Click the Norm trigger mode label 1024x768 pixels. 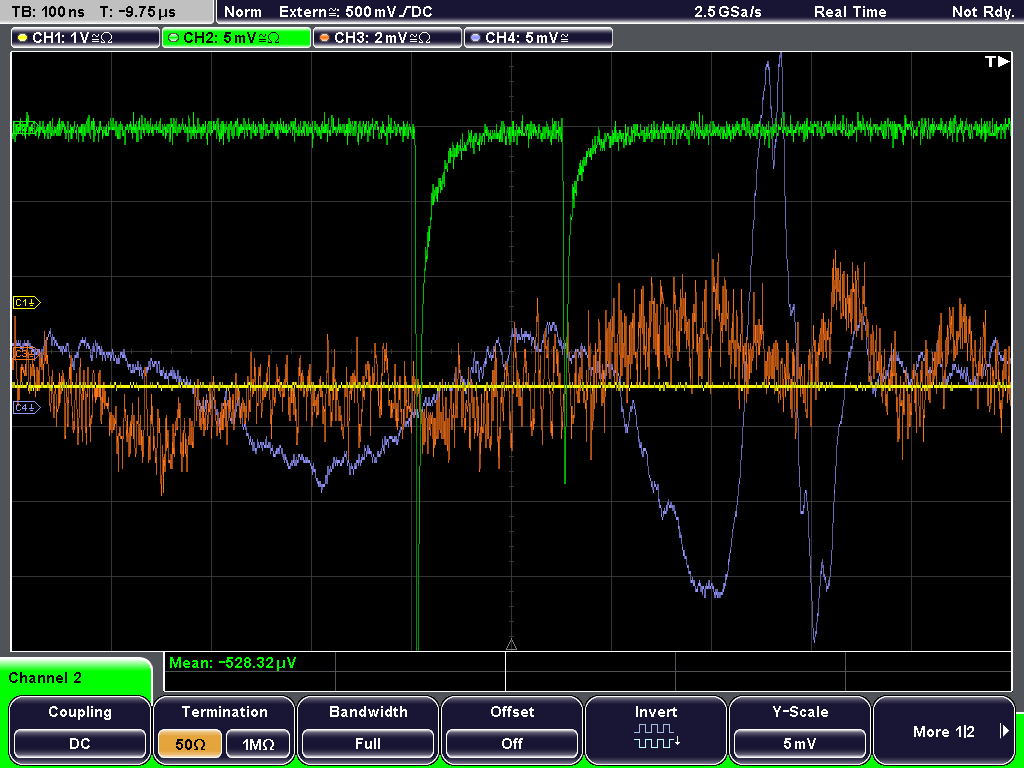click(243, 12)
